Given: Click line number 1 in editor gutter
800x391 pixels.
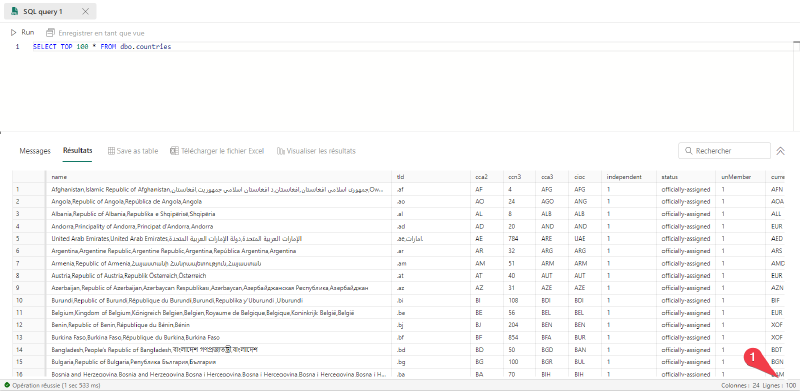Looking at the screenshot, I should (x=17, y=46).
